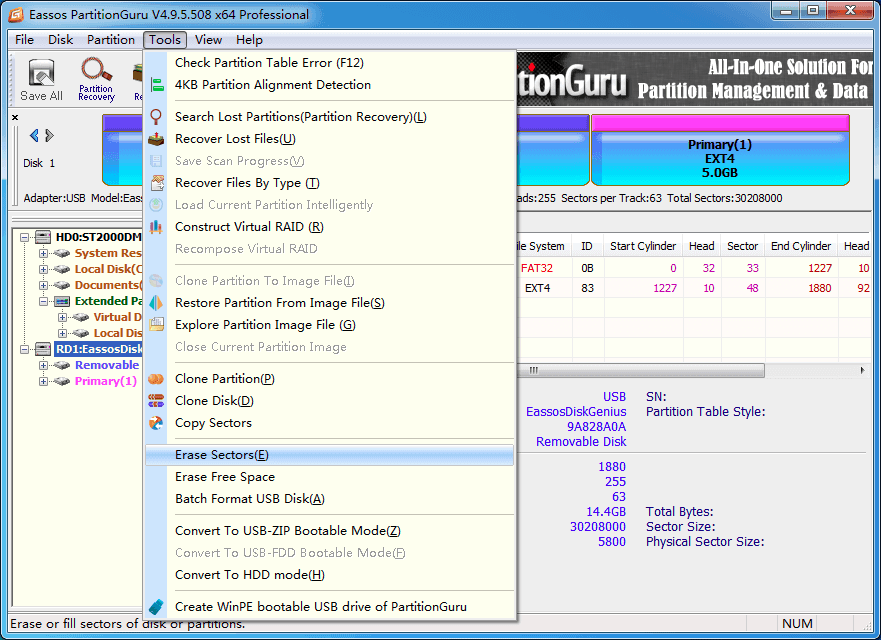Click the Recover Lost Files icon
The width and height of the screenshot is (881, 640).
(156, 139)
